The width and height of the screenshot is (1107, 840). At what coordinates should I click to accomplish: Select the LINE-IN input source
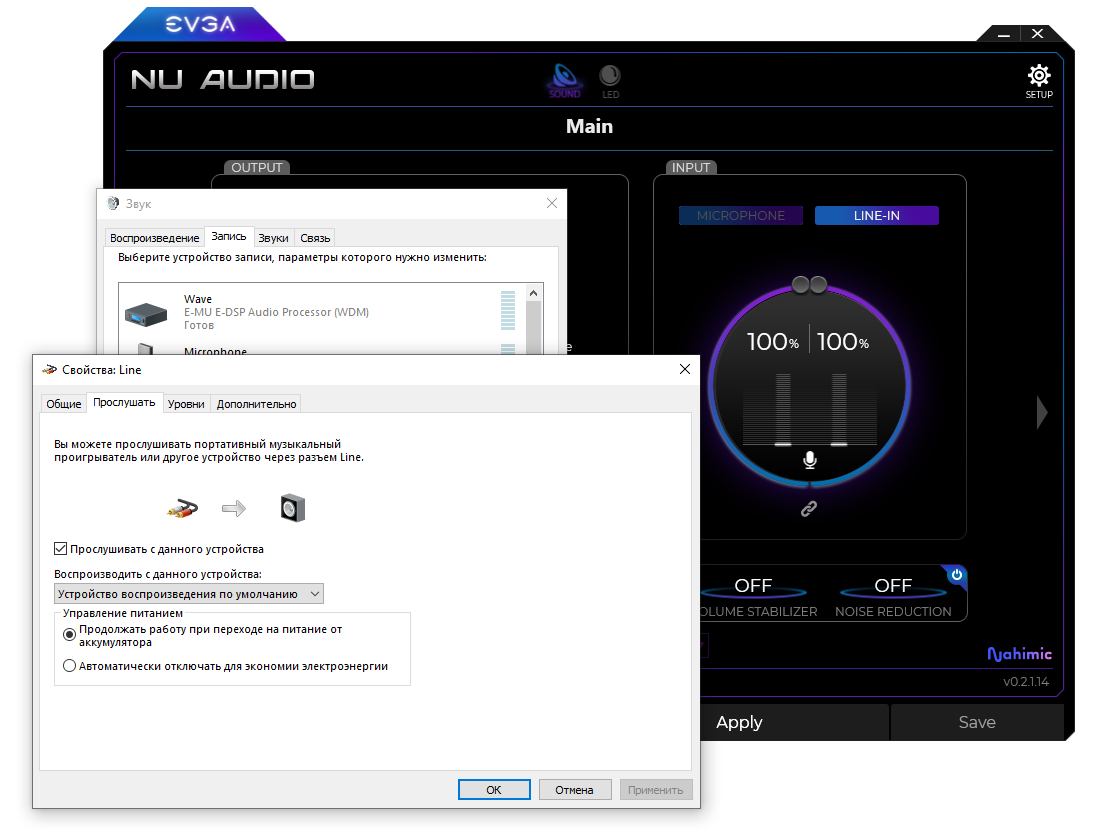click(x=877, y=215)
